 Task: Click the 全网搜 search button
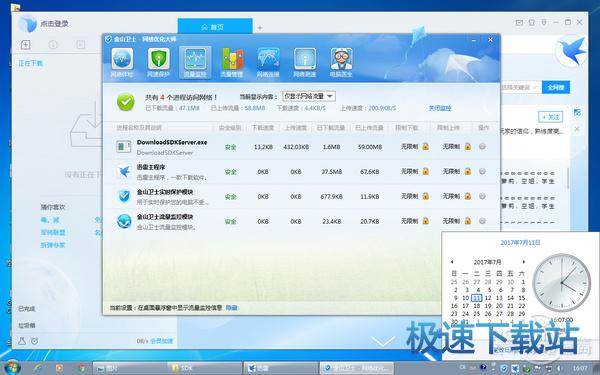(556, 87)
